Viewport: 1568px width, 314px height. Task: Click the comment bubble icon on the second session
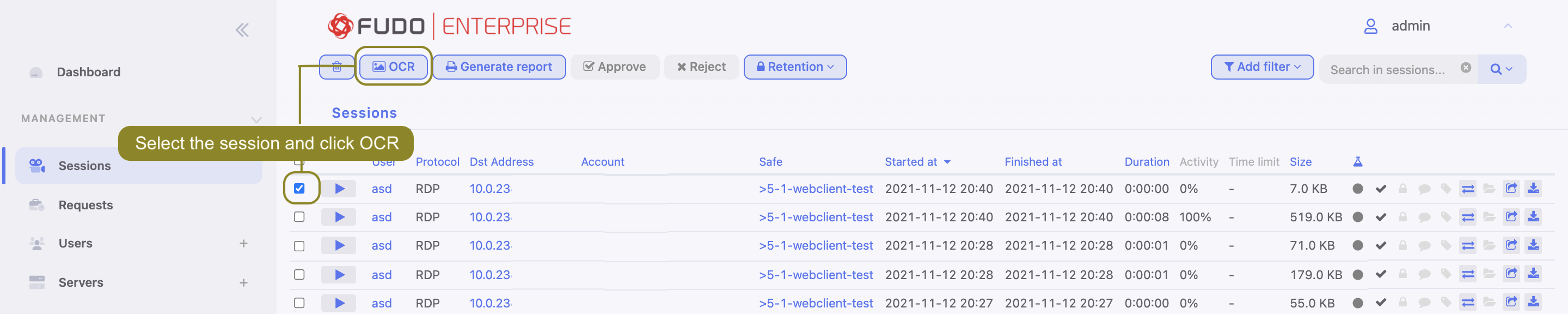click(x=1423, y=216)
